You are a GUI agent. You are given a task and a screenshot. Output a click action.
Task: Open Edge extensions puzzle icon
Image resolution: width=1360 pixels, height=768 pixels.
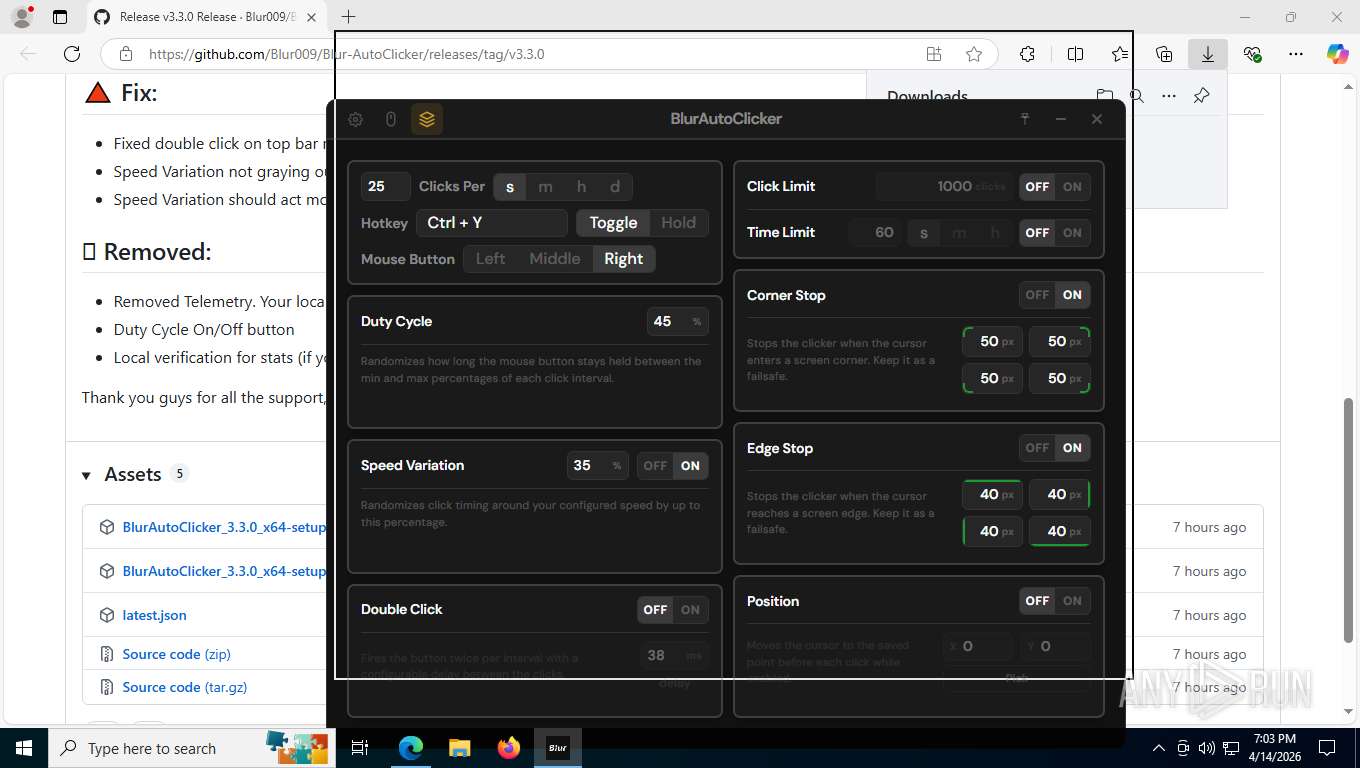pos(1027,54)
